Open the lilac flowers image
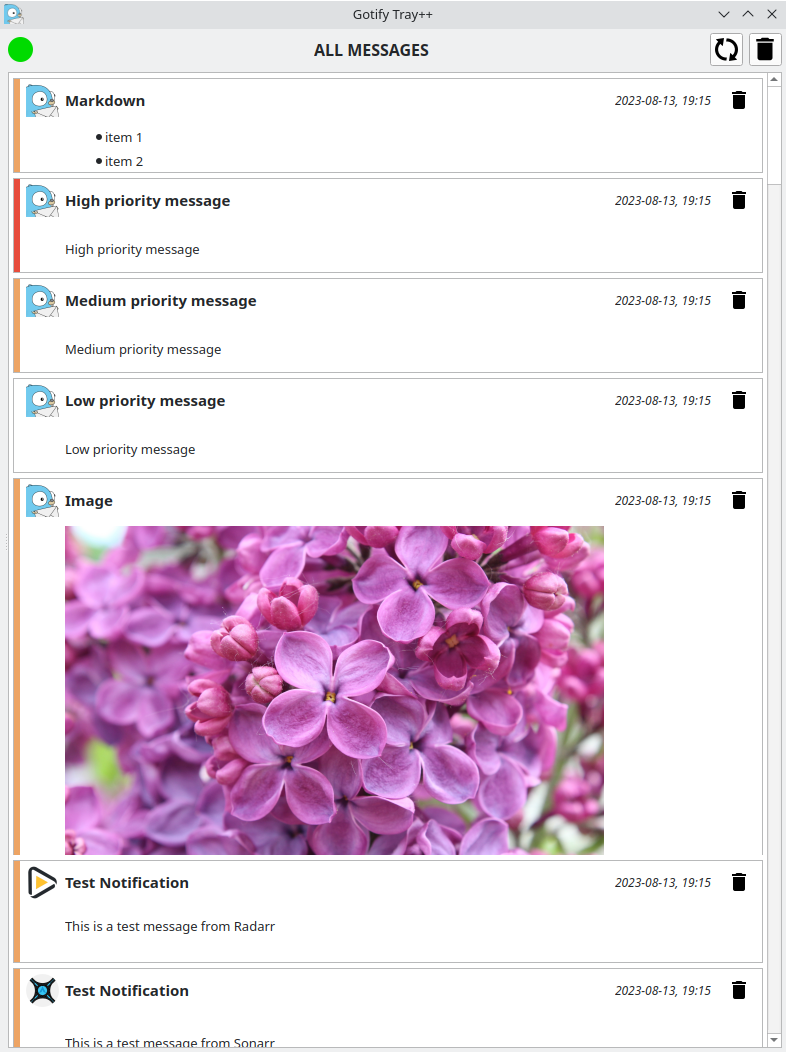786x1052 pixels. tap(334, 690)
